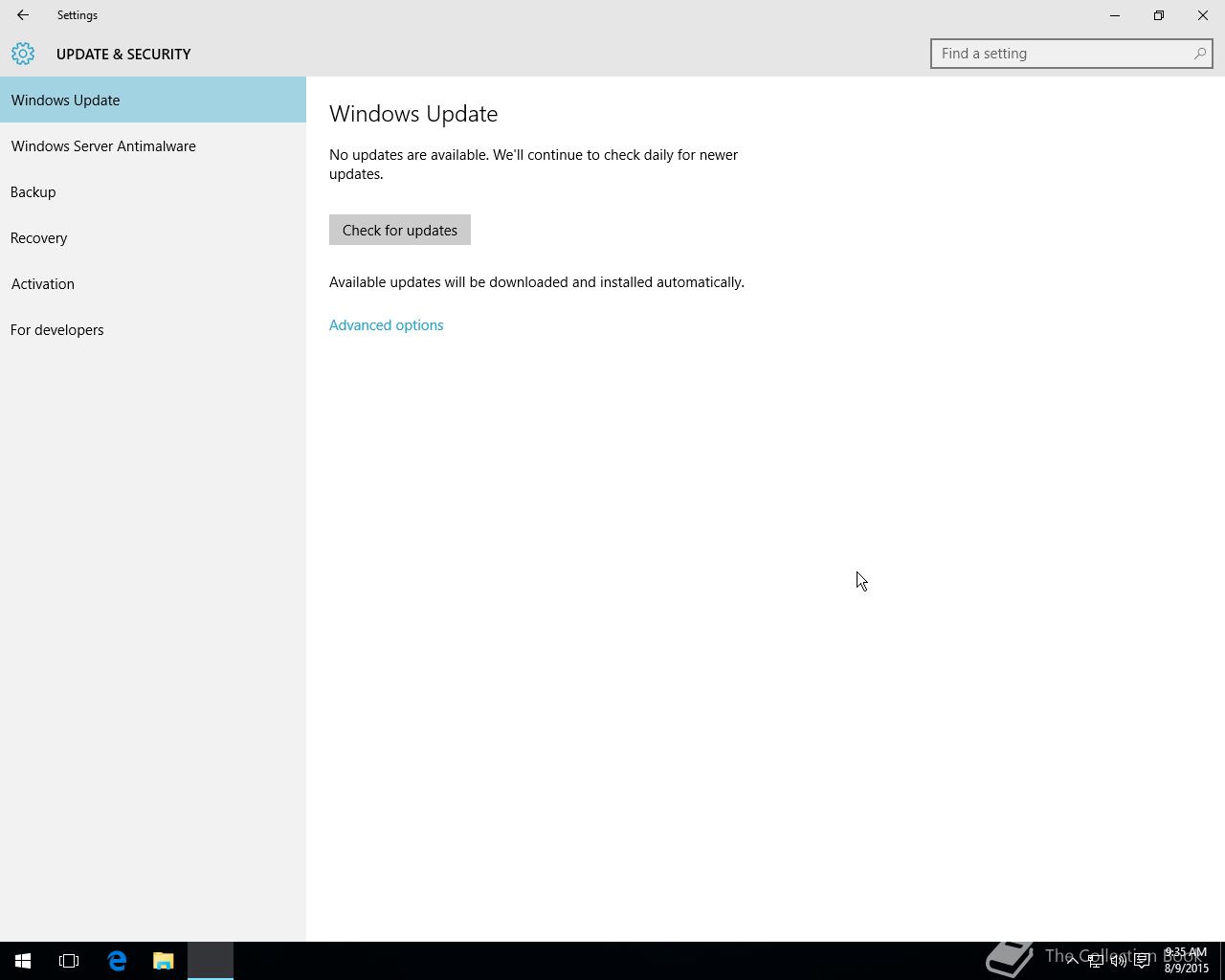This screenshot has width=1225, height=980.
Task: Open the Action Center notifications icon
Action: pyautogui.click(x=1142, y=961)
